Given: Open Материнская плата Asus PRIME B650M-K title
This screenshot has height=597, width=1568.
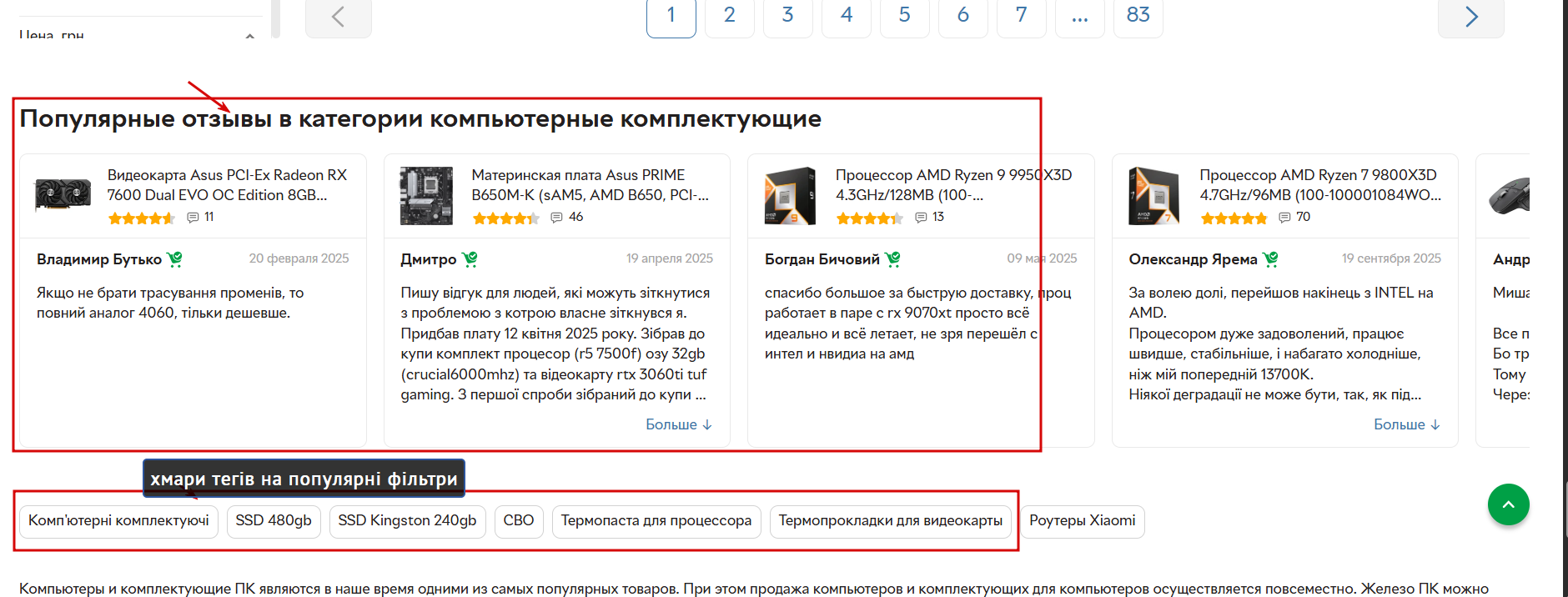Looking at the screenshot, I should point(590,185).
